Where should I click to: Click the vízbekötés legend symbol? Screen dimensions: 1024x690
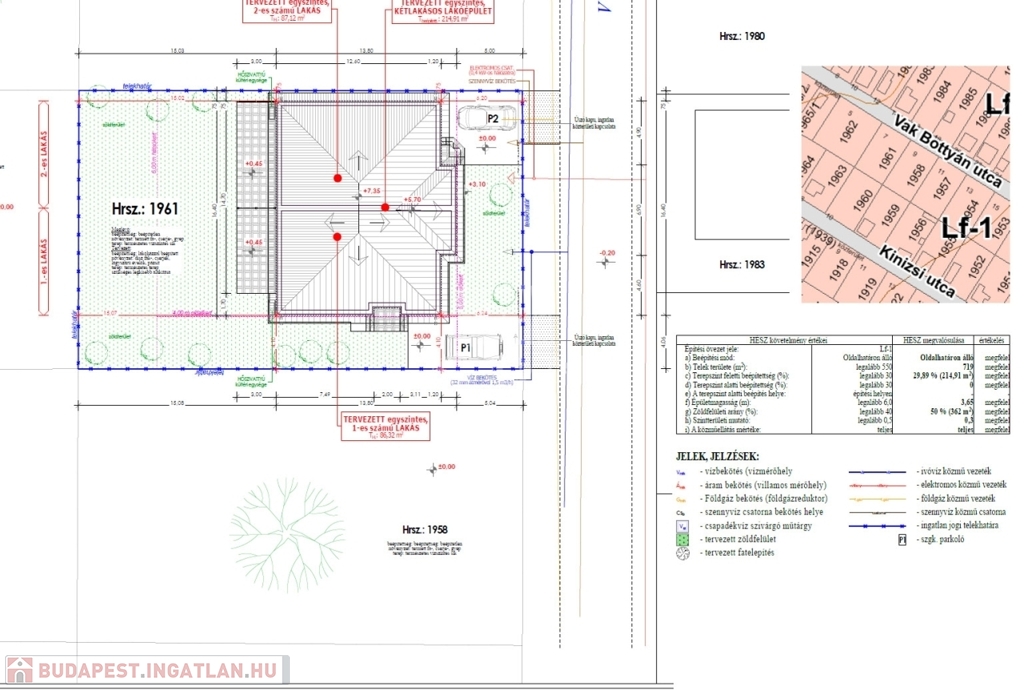click(x=682, y=471)
